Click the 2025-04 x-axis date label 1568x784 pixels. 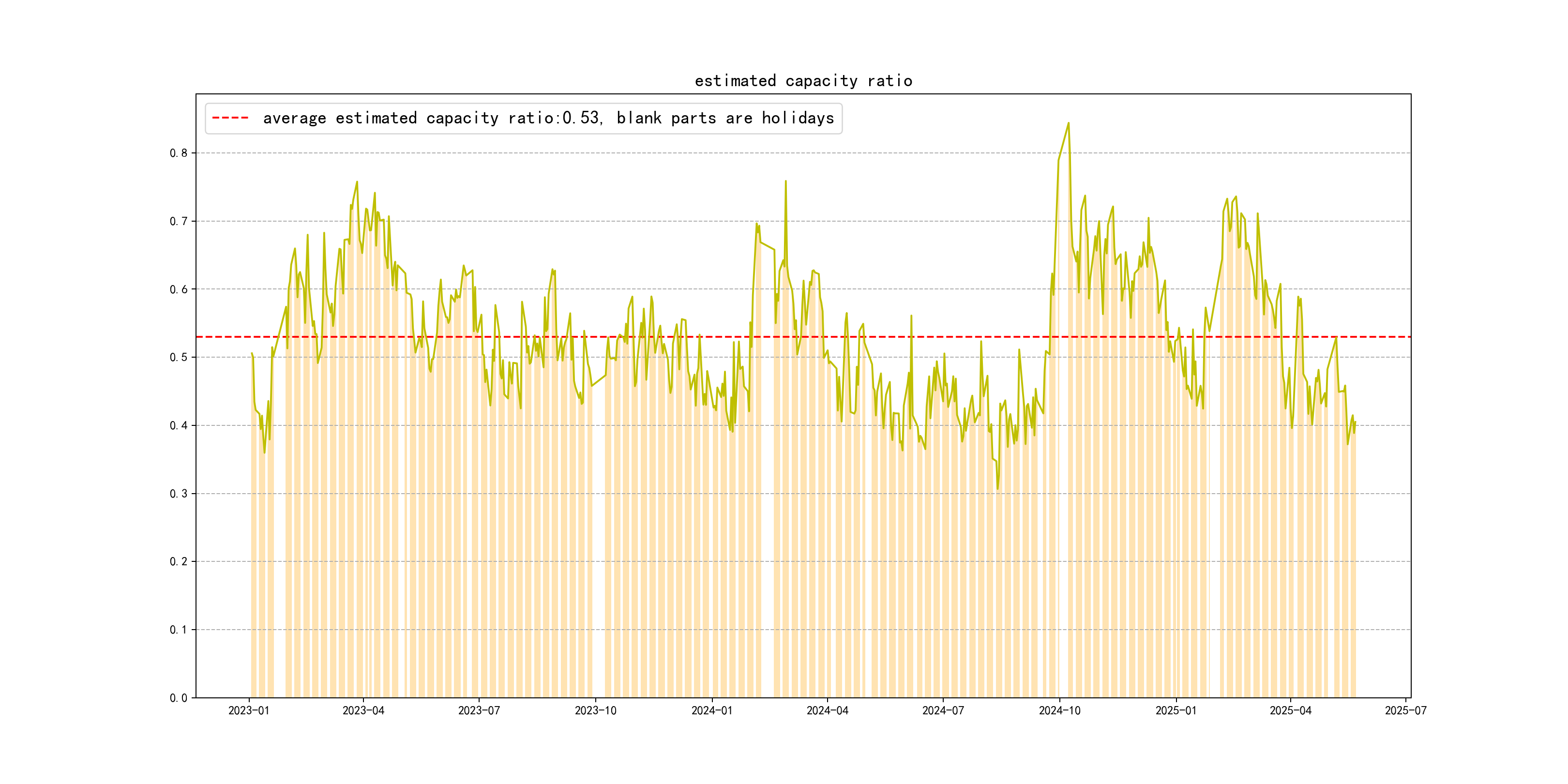tap(1290, 710)
